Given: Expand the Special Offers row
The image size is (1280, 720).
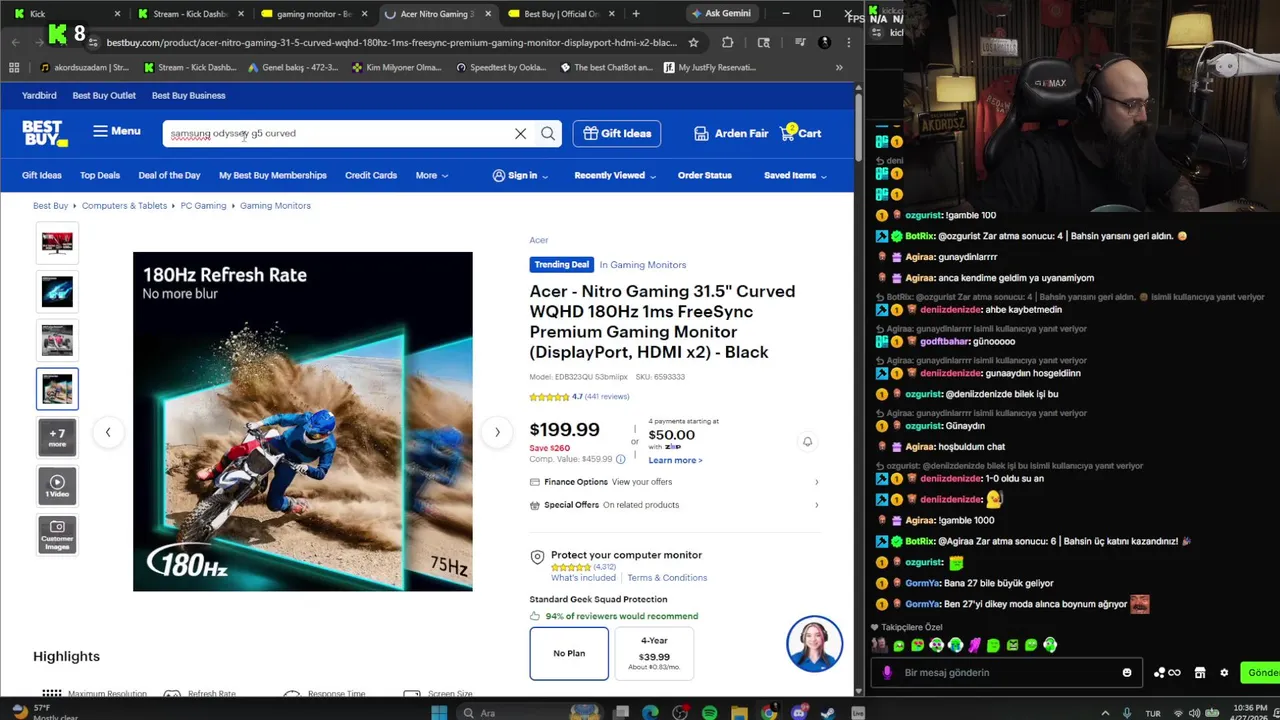Looking at the screenshot, I should (674, 505).
